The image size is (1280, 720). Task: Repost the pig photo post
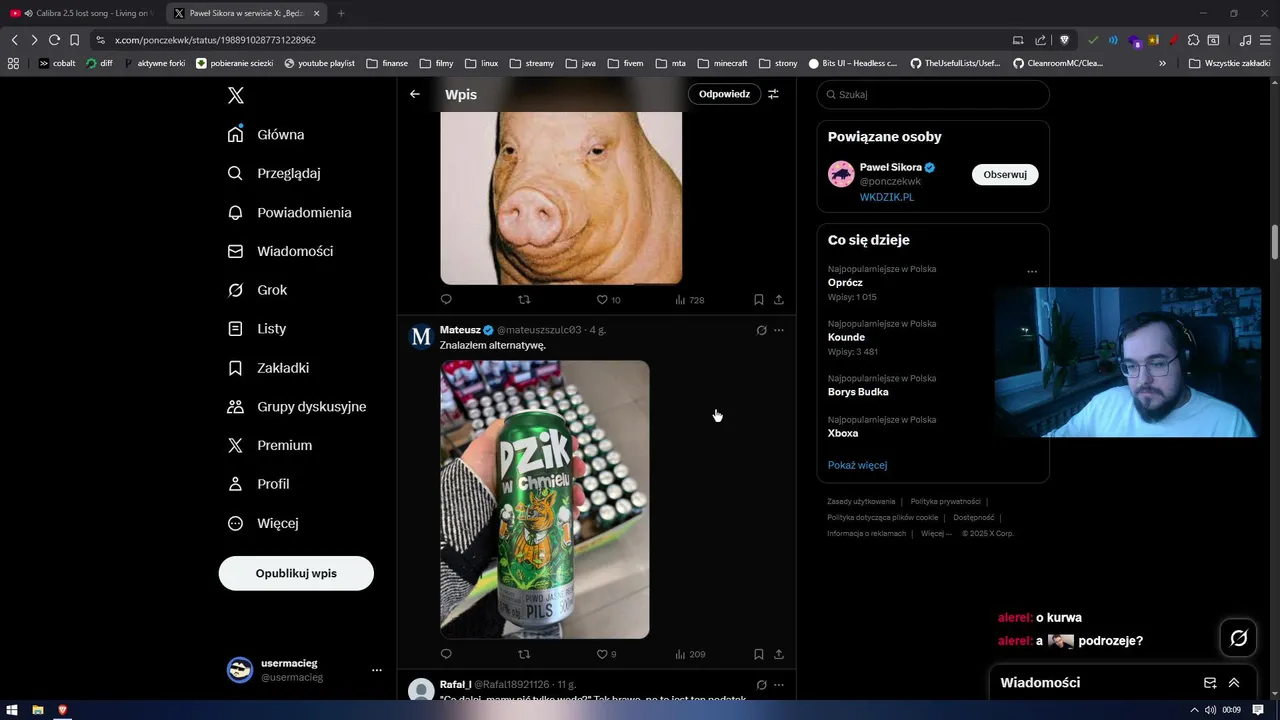(524, 299)
